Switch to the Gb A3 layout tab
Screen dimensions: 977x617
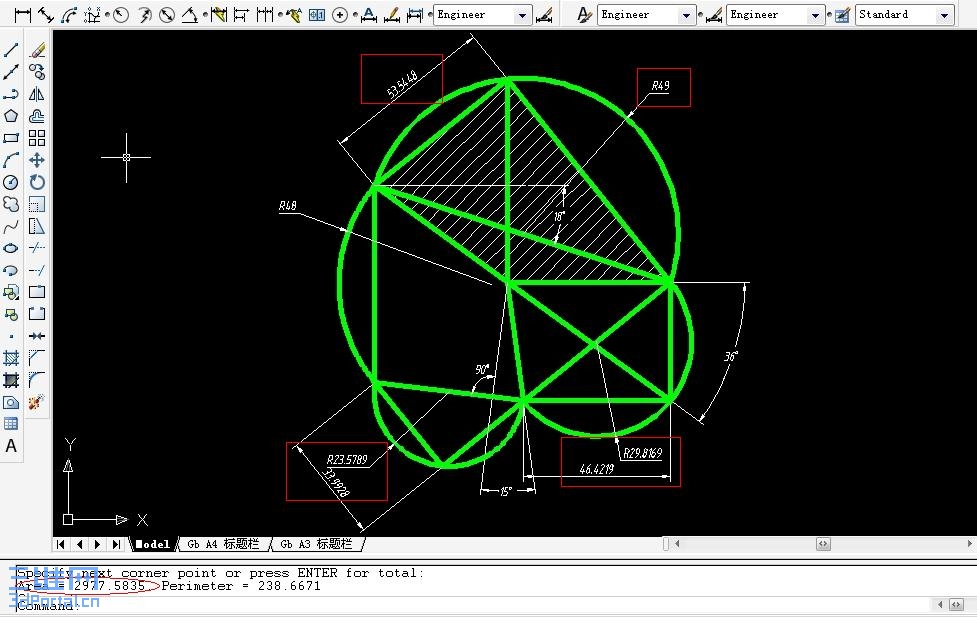coord(317,544)
